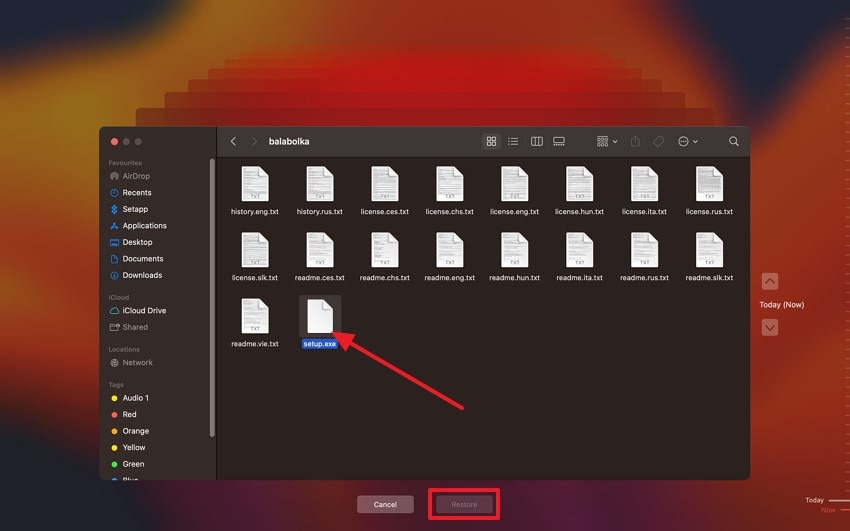
Task: Select the license.slk.txt file
Action: 255,257
